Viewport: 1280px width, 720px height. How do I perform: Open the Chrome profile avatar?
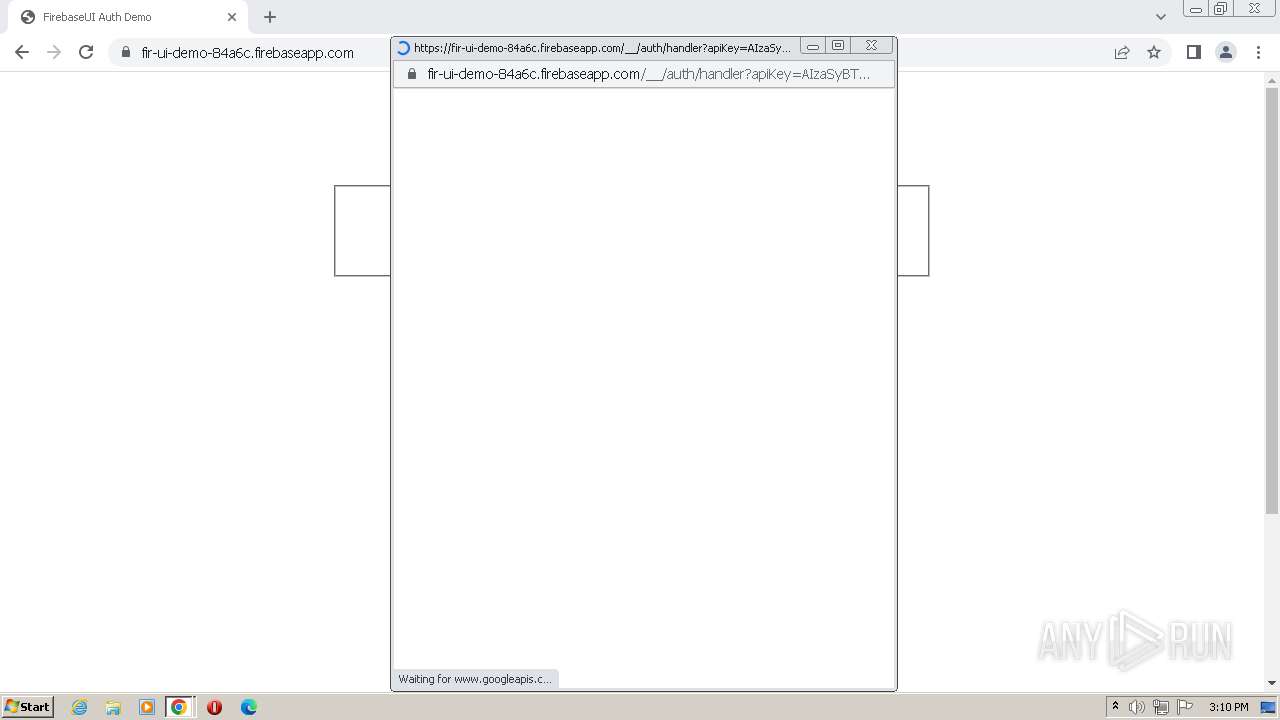click(x=1226, y=52)
